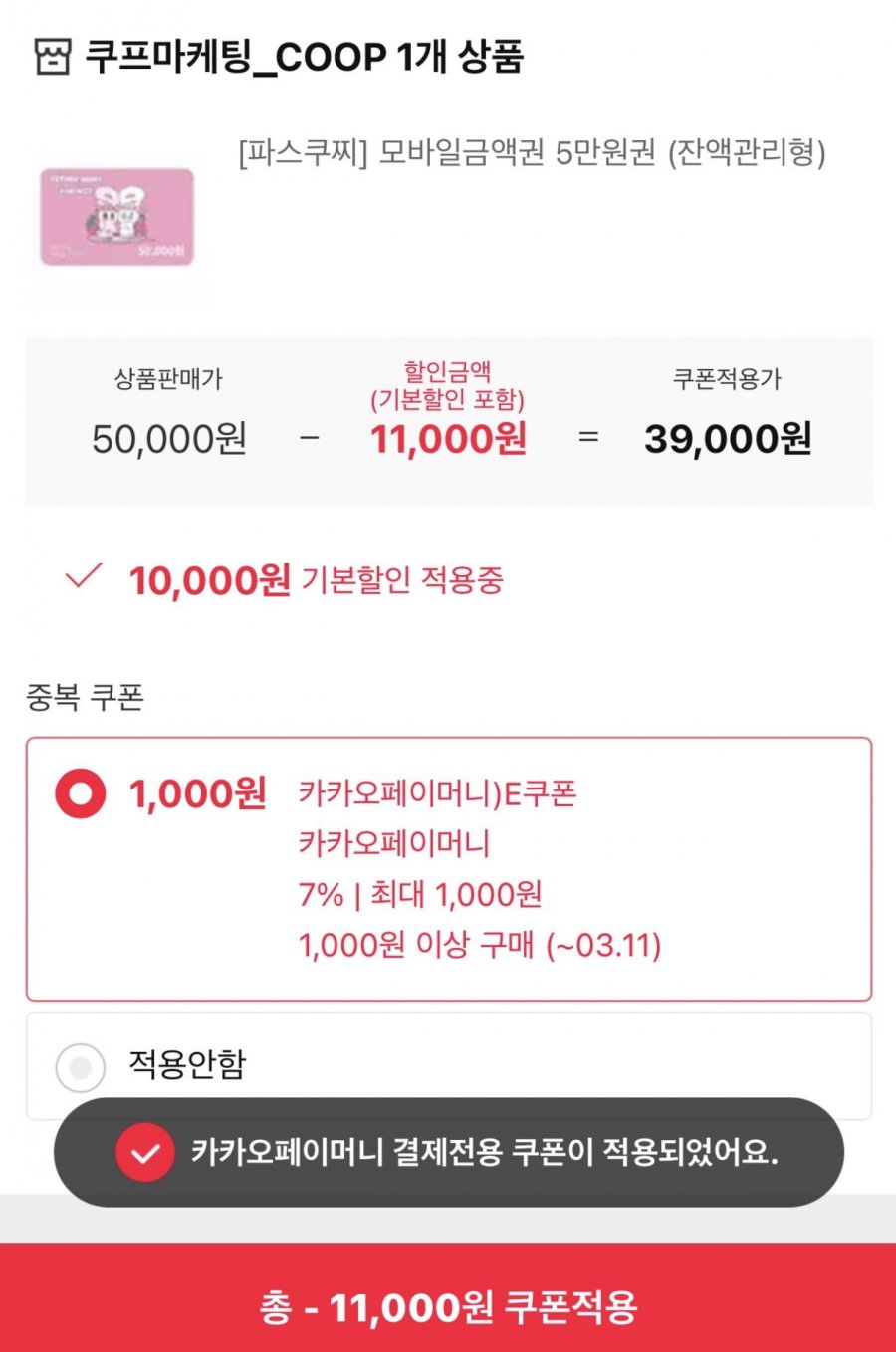Screen dimensions: 896x1352
Task: Open the 파스쿠찌 모바일금액권 5만원권 product title
Action: point(532,152)
